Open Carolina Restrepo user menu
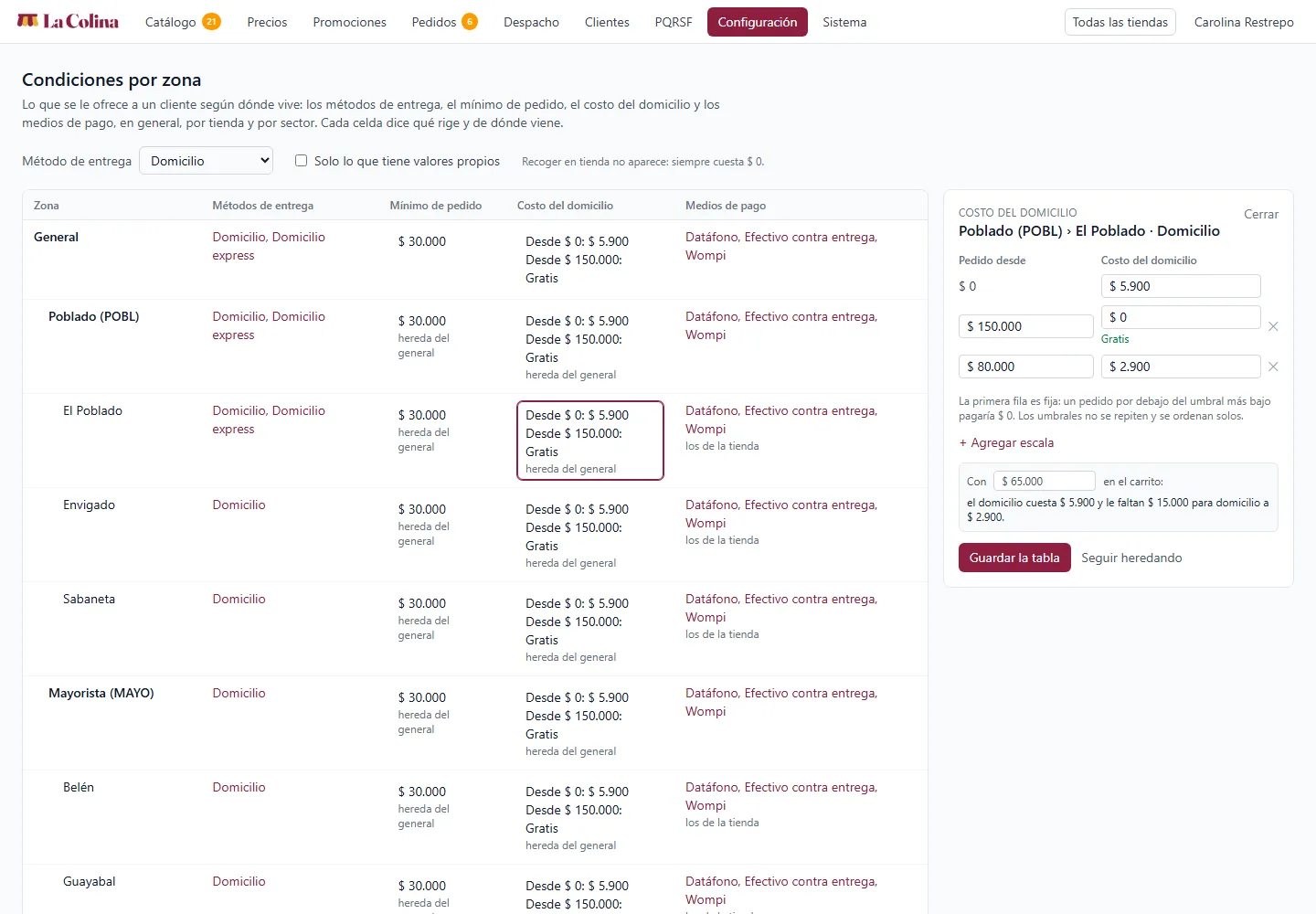The height and width of the screenshot is (914, 1316). pyautogui.click(x=1244, y=22)
